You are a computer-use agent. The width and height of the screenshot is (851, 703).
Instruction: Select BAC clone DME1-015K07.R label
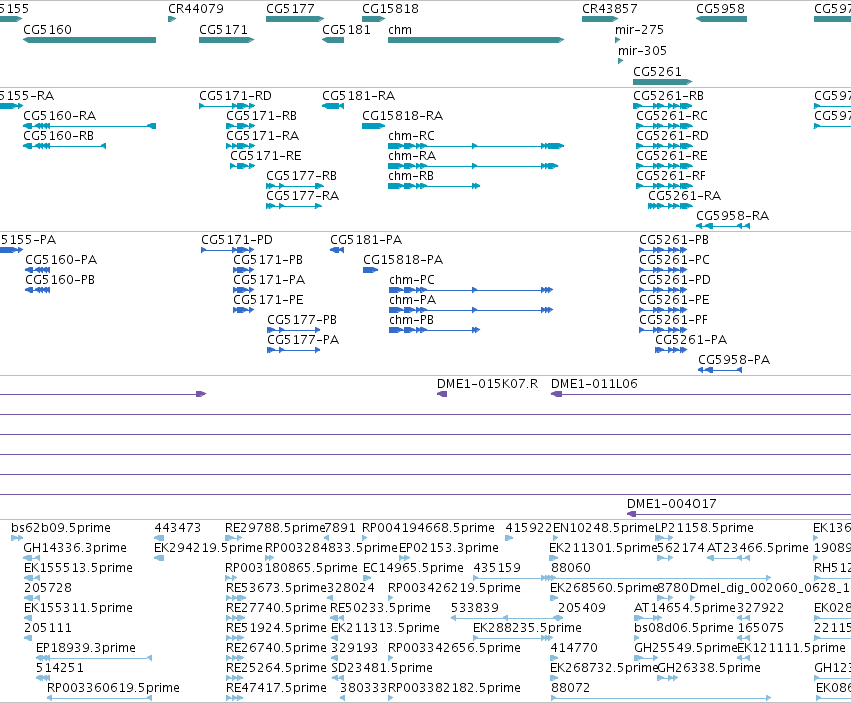coord(487,384)
